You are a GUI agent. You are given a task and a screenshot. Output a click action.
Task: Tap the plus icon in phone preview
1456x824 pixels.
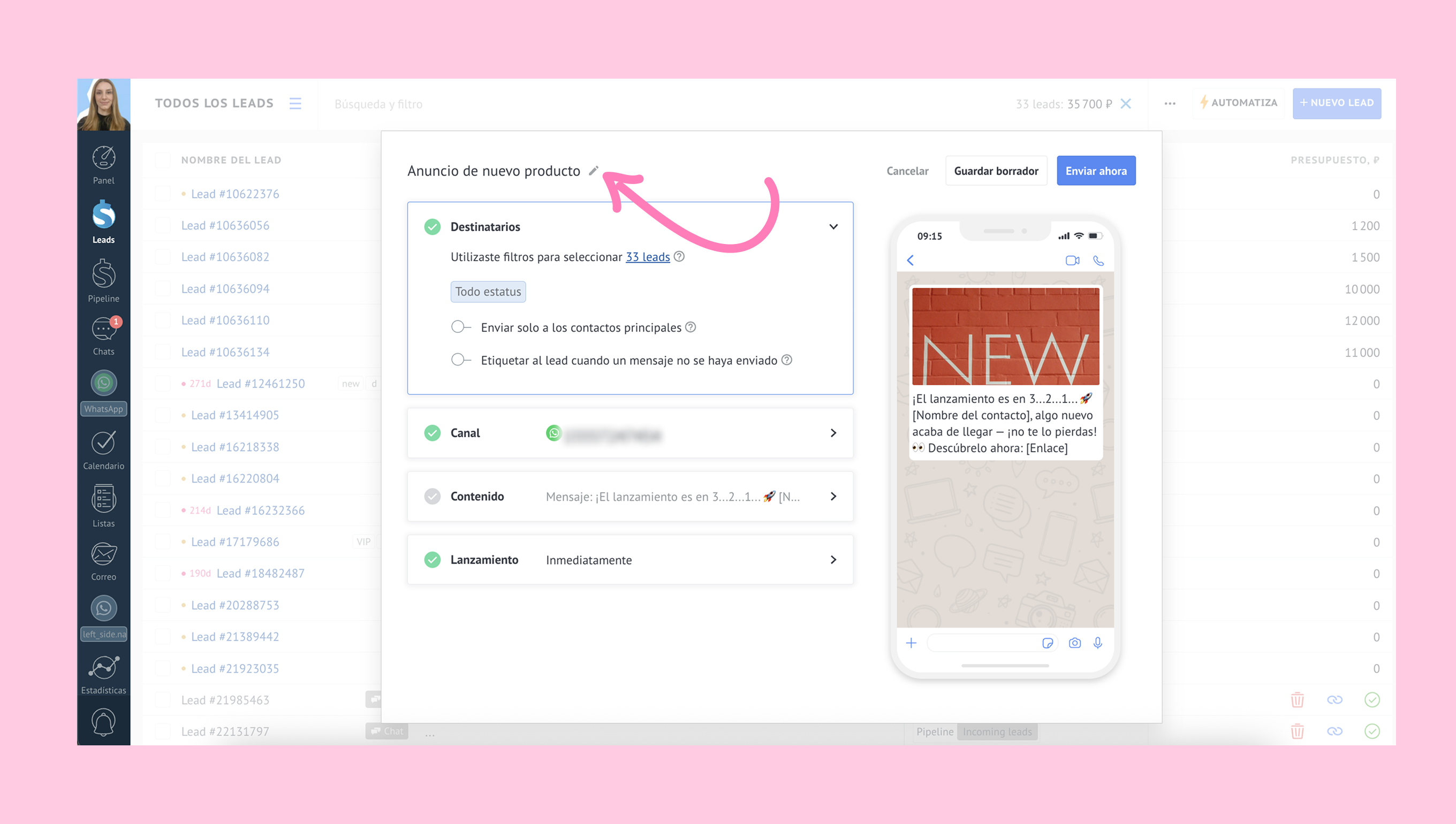[912, 643]
